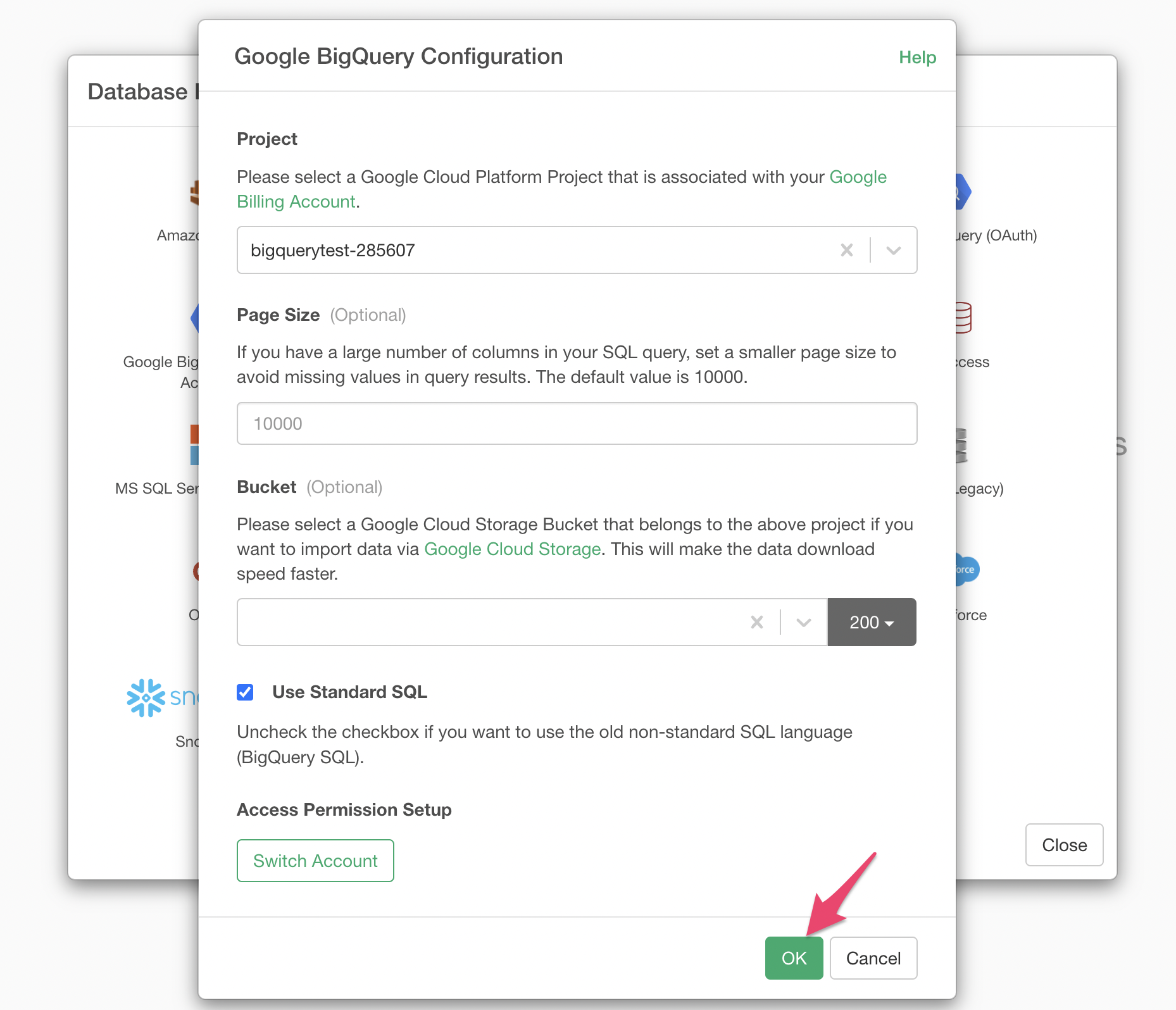Screen dimensions: 1176x1010
Task: Click the Switch Account button
Action: click(315, 861)
